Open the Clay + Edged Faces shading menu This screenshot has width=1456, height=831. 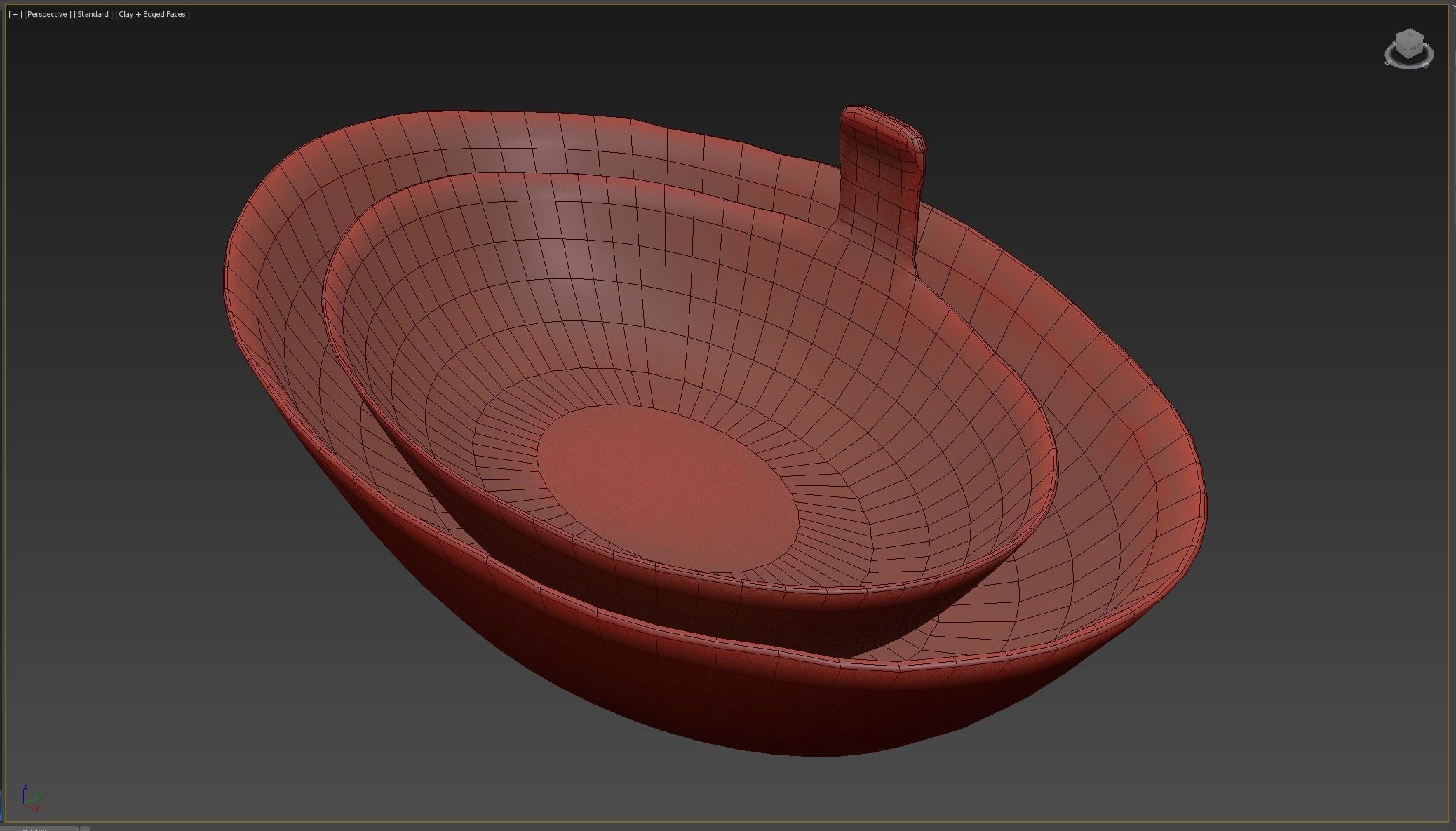pyautogui.click(x=153, y=14)
